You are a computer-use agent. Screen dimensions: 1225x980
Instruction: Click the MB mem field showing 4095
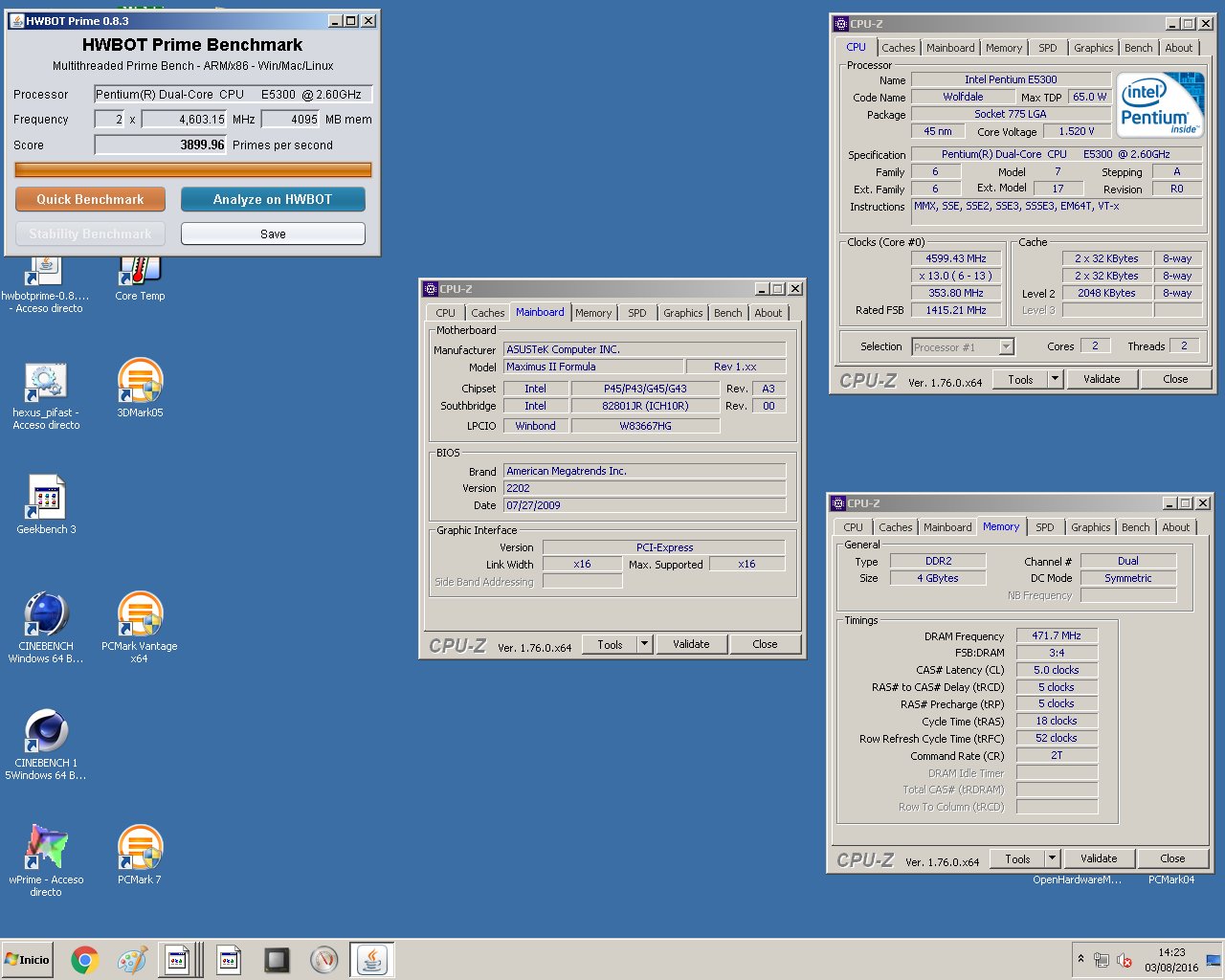[x=290, y=120]
